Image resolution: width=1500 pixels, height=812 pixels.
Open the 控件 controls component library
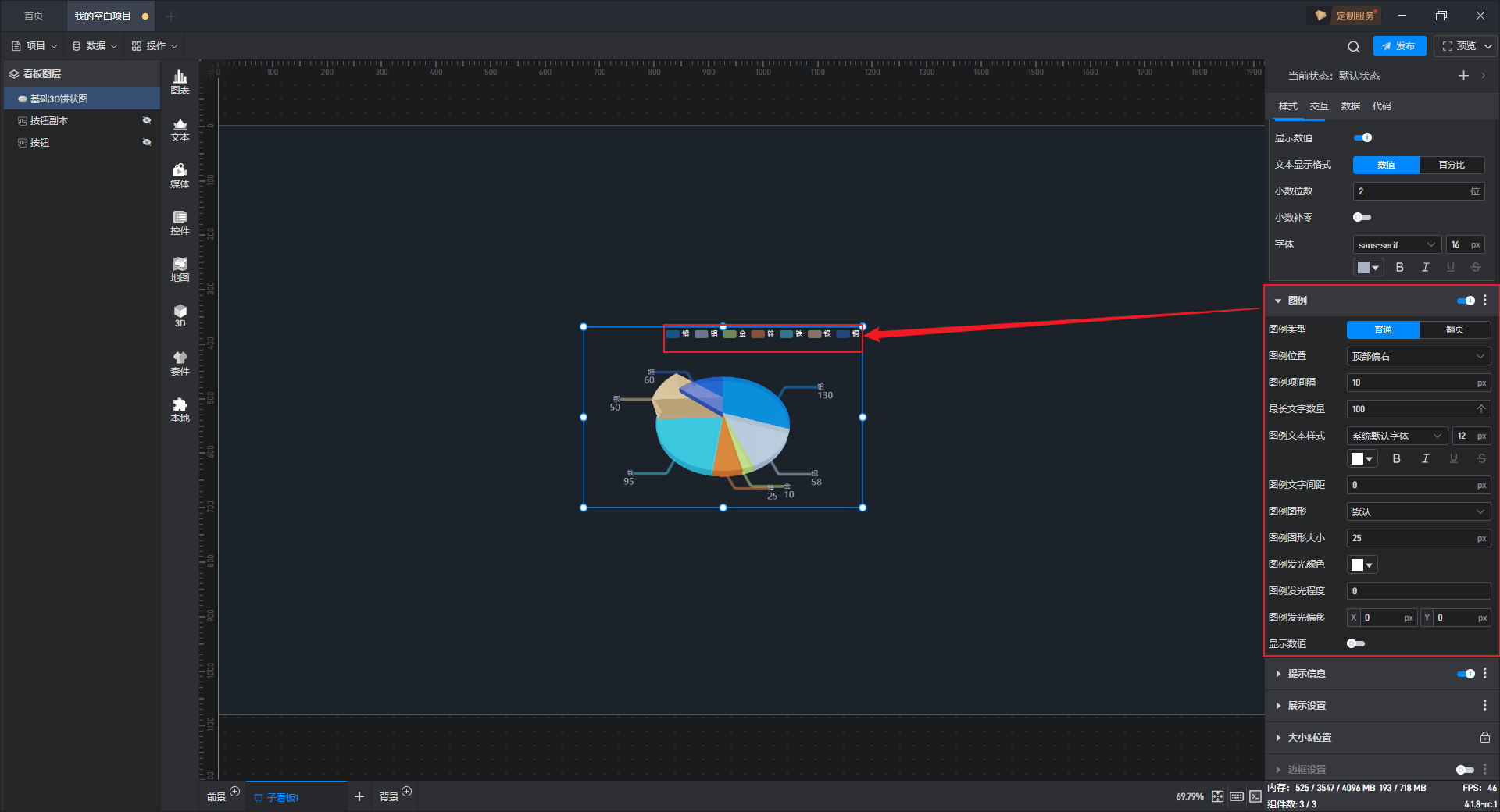click(180, 223)
